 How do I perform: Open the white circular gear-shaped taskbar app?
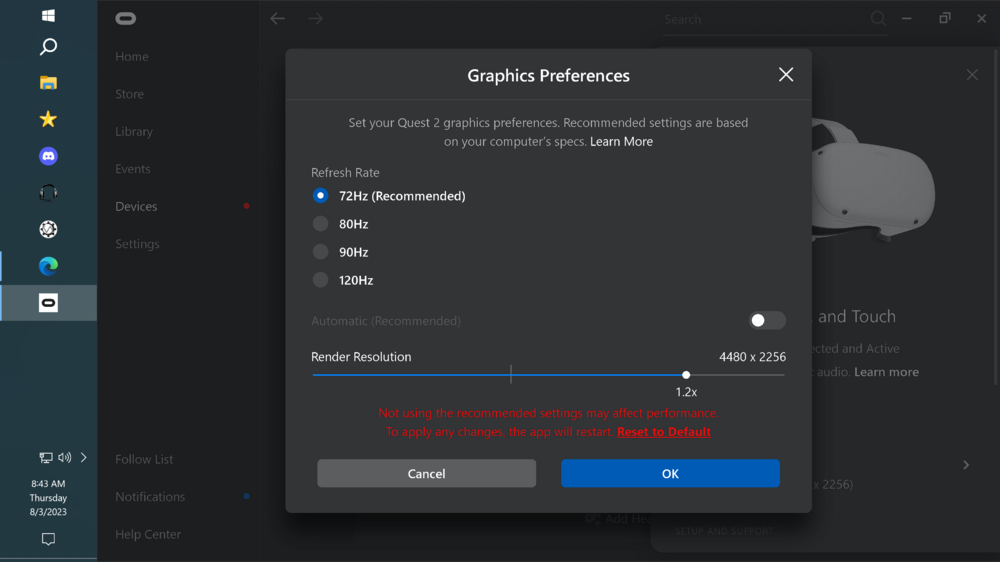[48, 229]
